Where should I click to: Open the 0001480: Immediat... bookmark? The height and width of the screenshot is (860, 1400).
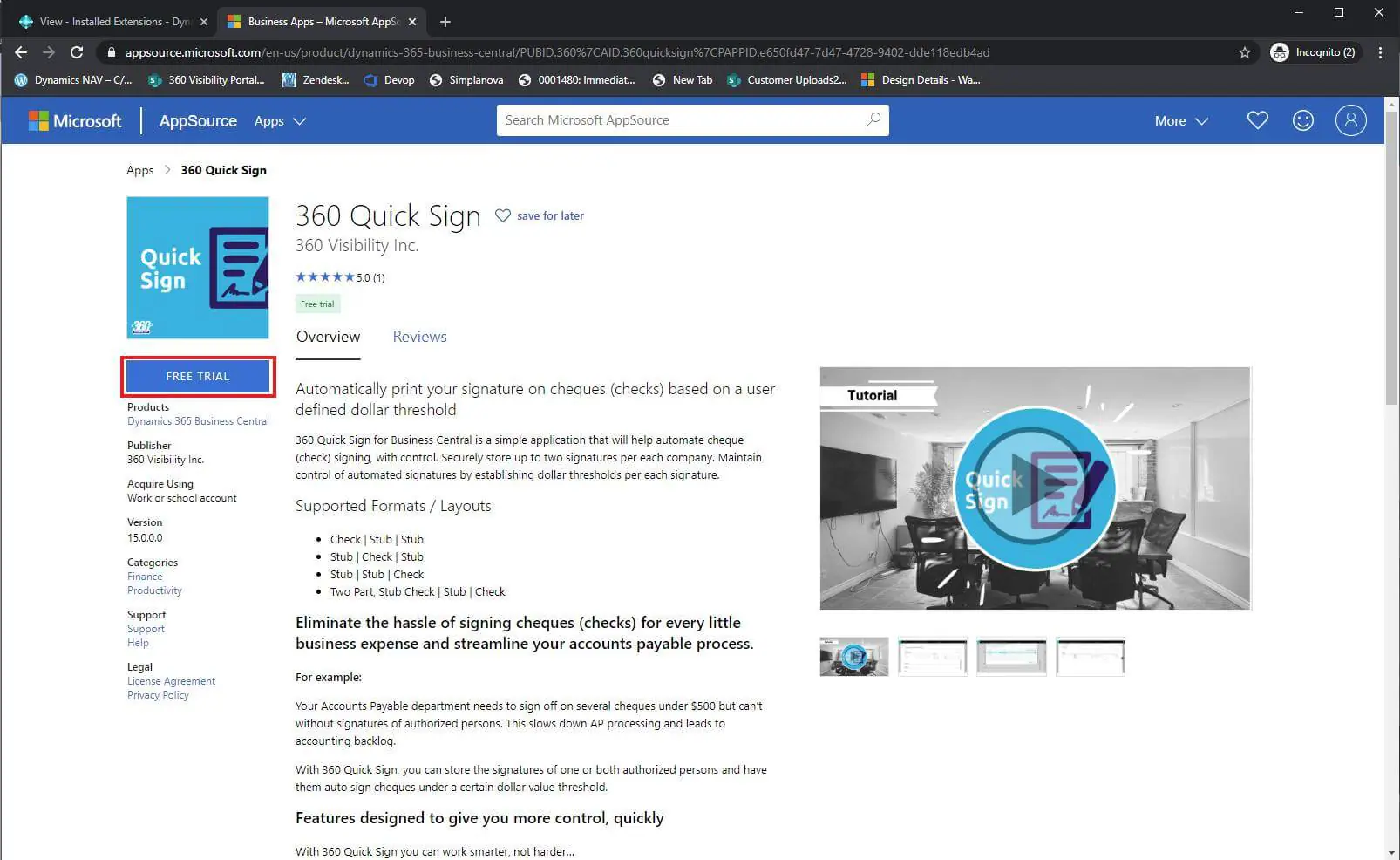pyautogui.click(x=576, y=80)
